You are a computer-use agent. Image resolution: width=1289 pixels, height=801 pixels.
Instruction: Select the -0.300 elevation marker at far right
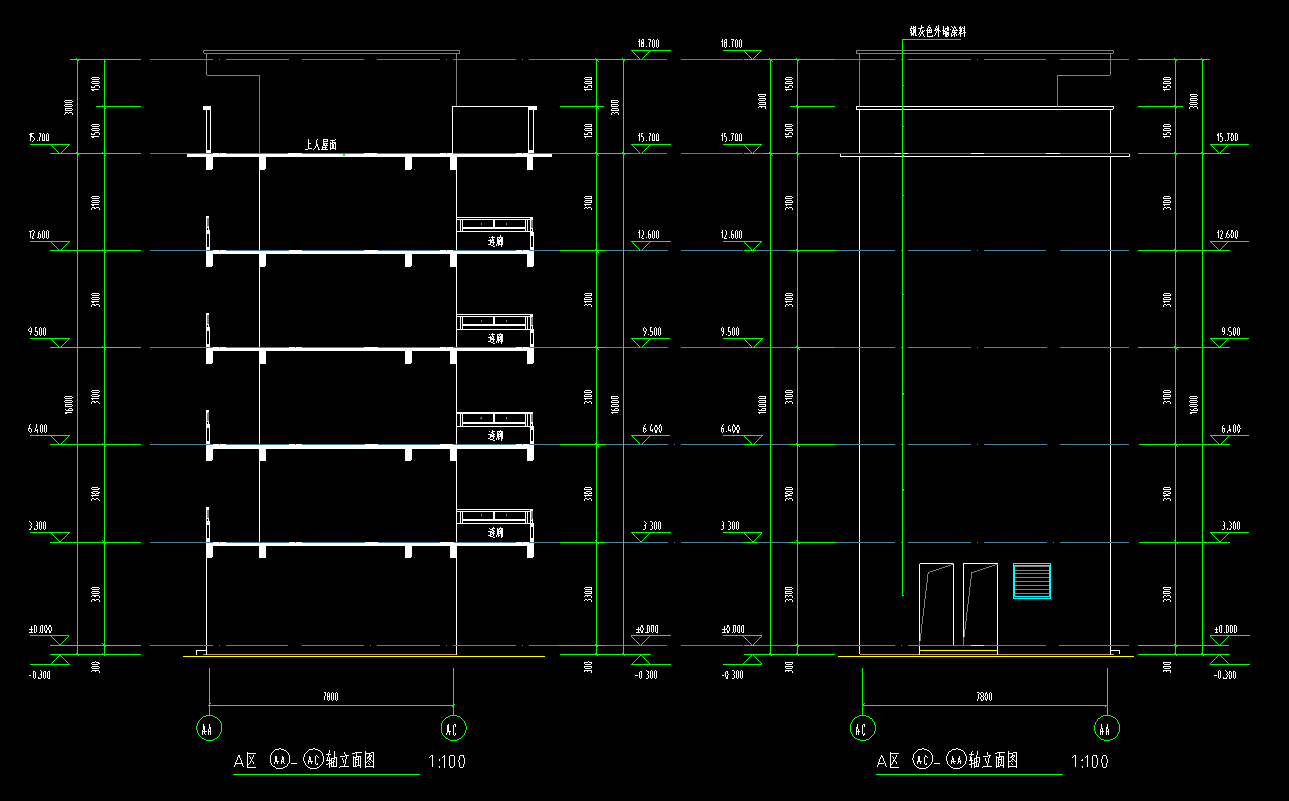(1224, 675)
